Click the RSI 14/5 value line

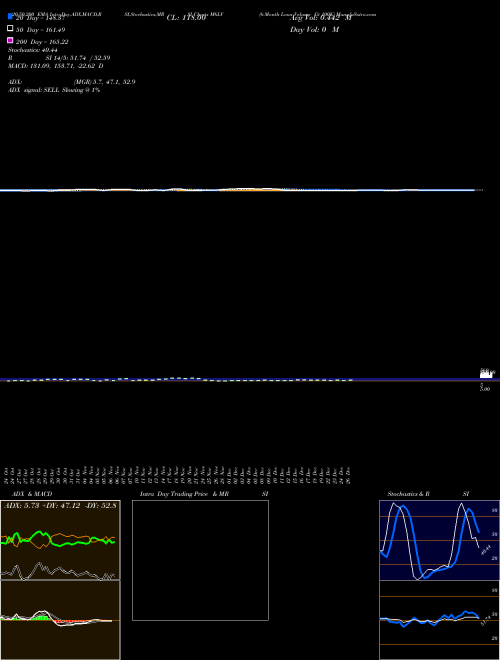[59, 58]
